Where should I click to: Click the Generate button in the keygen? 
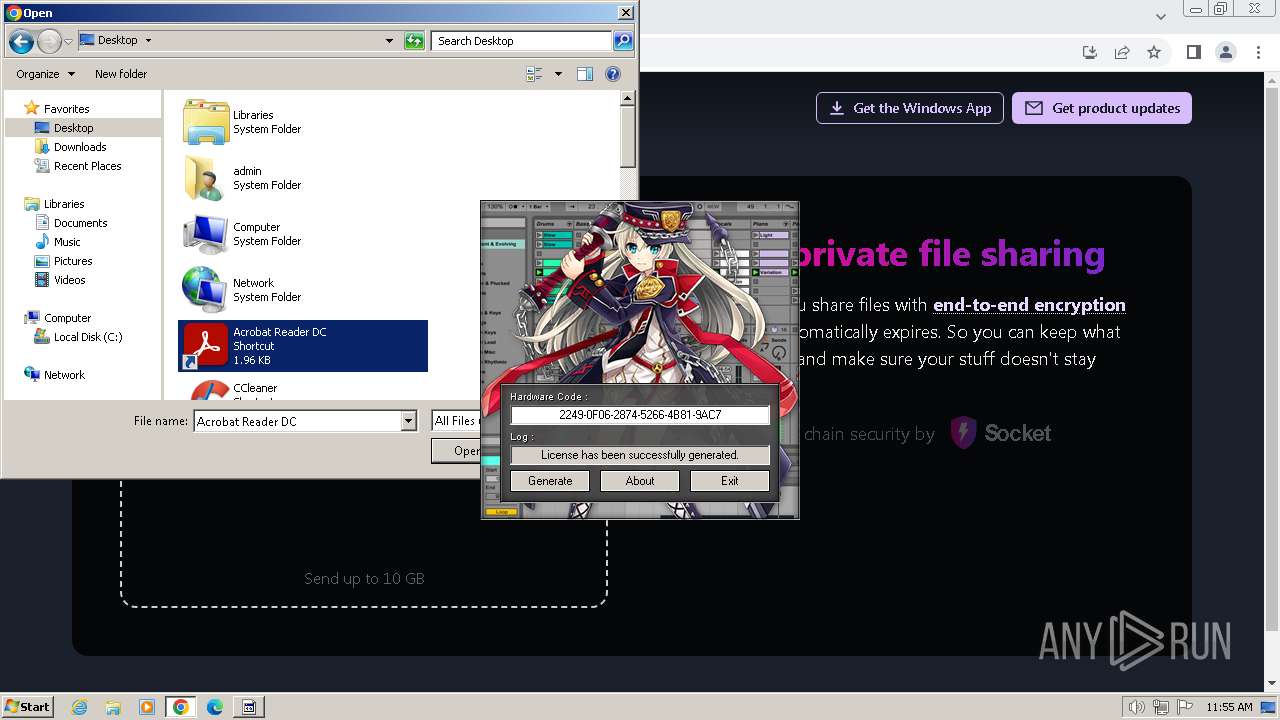click(x=550, y=481)
